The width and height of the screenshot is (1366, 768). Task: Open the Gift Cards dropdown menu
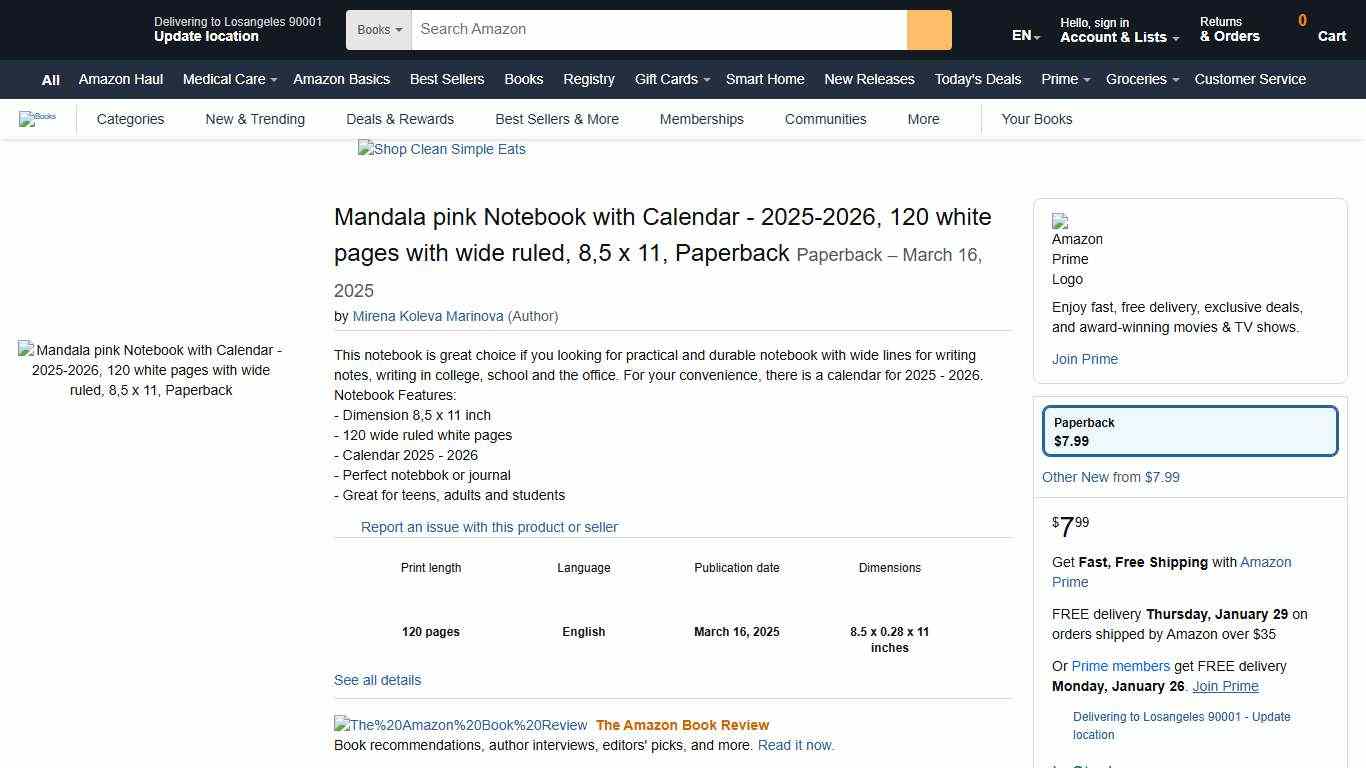671,79
